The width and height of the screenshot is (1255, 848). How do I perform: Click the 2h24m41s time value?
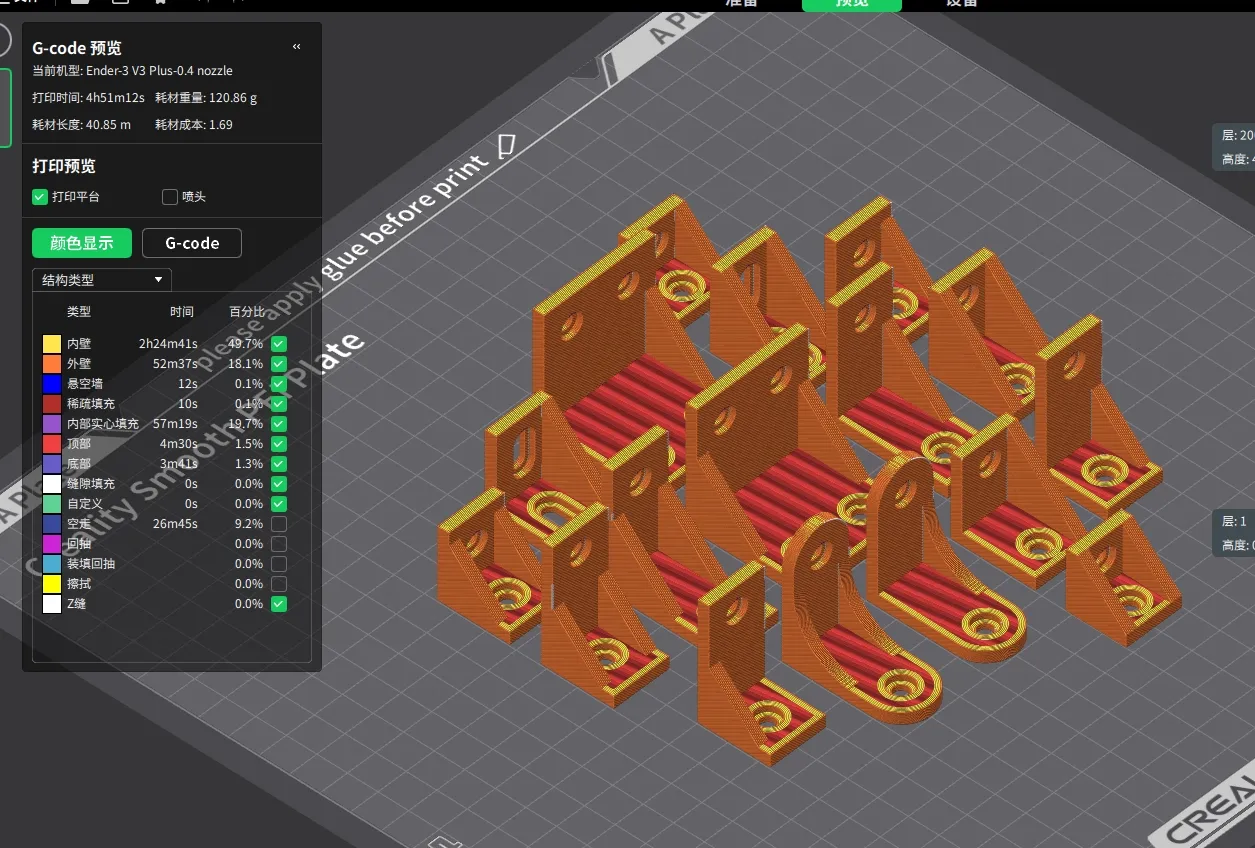tap(168, 344)
